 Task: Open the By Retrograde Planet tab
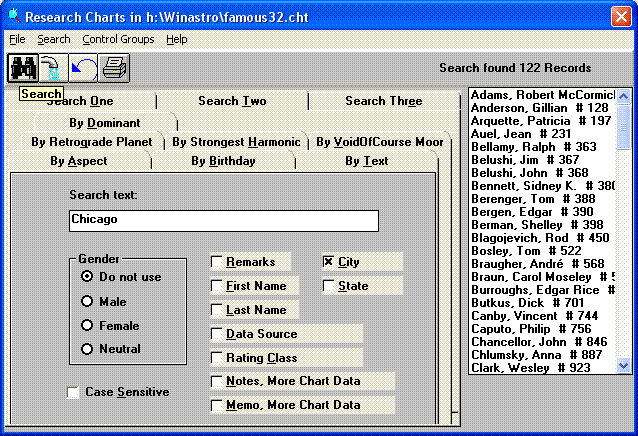point(91,142)
